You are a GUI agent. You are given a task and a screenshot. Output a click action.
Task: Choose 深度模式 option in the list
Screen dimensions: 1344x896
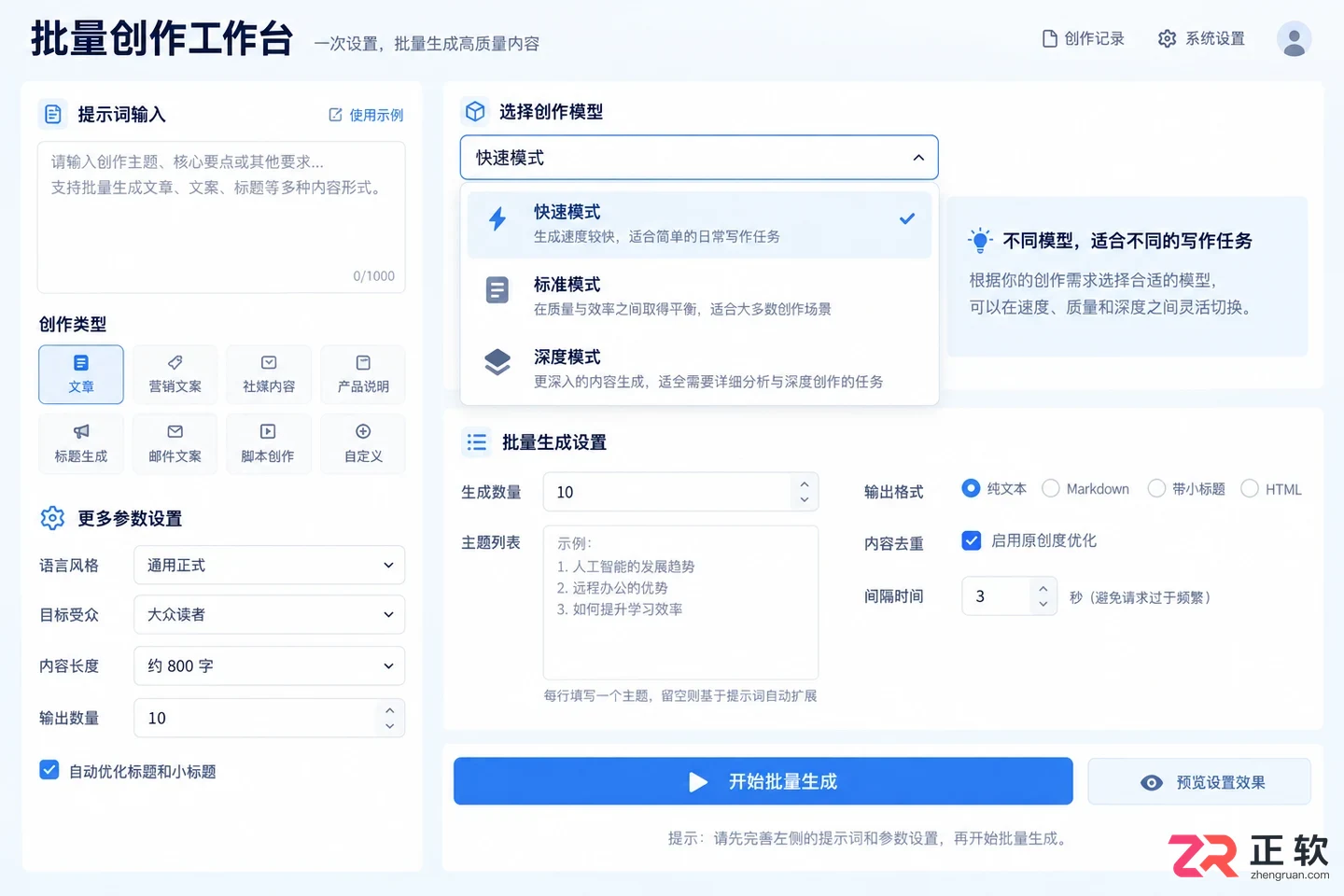699,369
